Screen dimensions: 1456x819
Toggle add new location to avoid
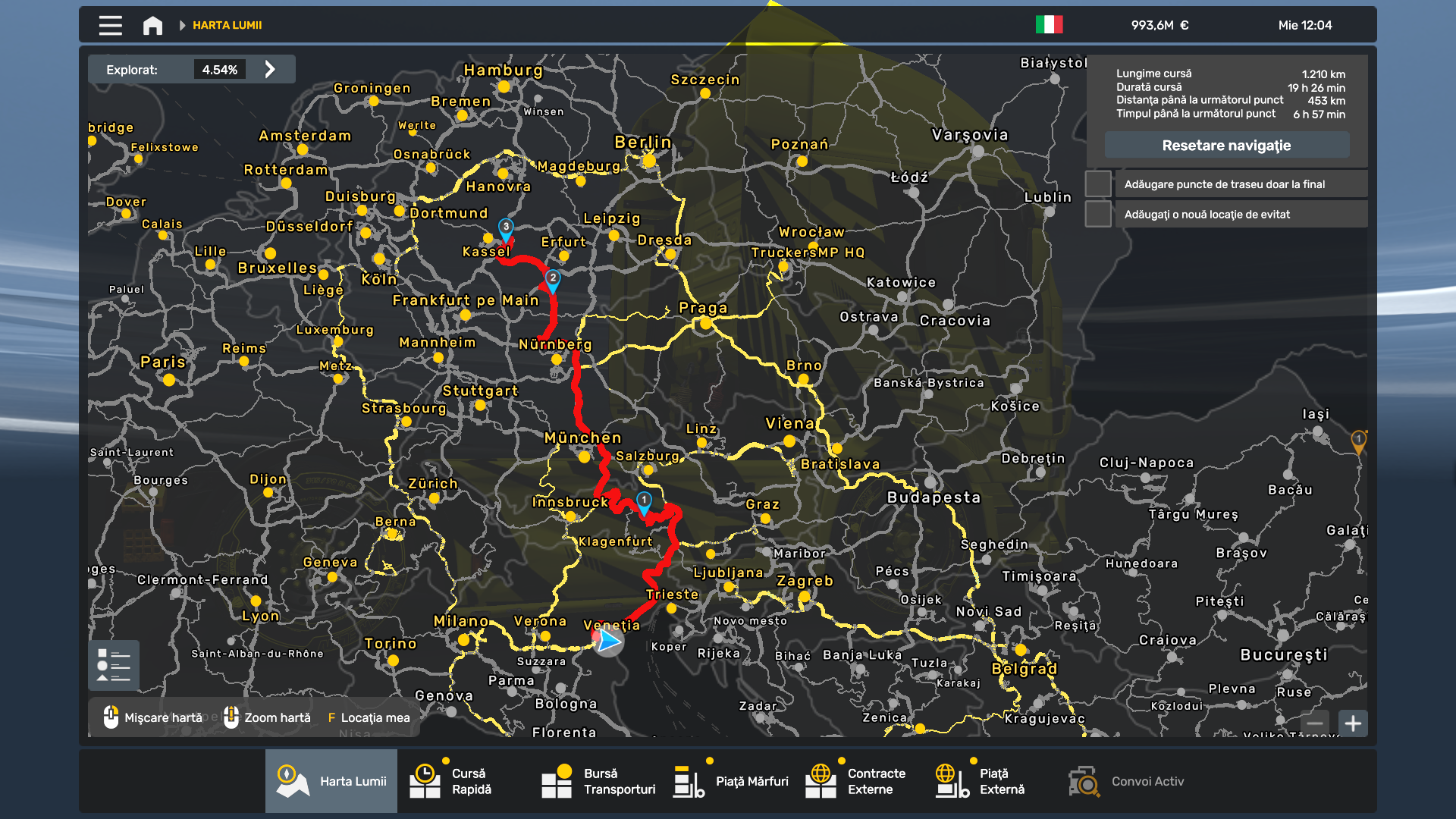pos(1098,215)
